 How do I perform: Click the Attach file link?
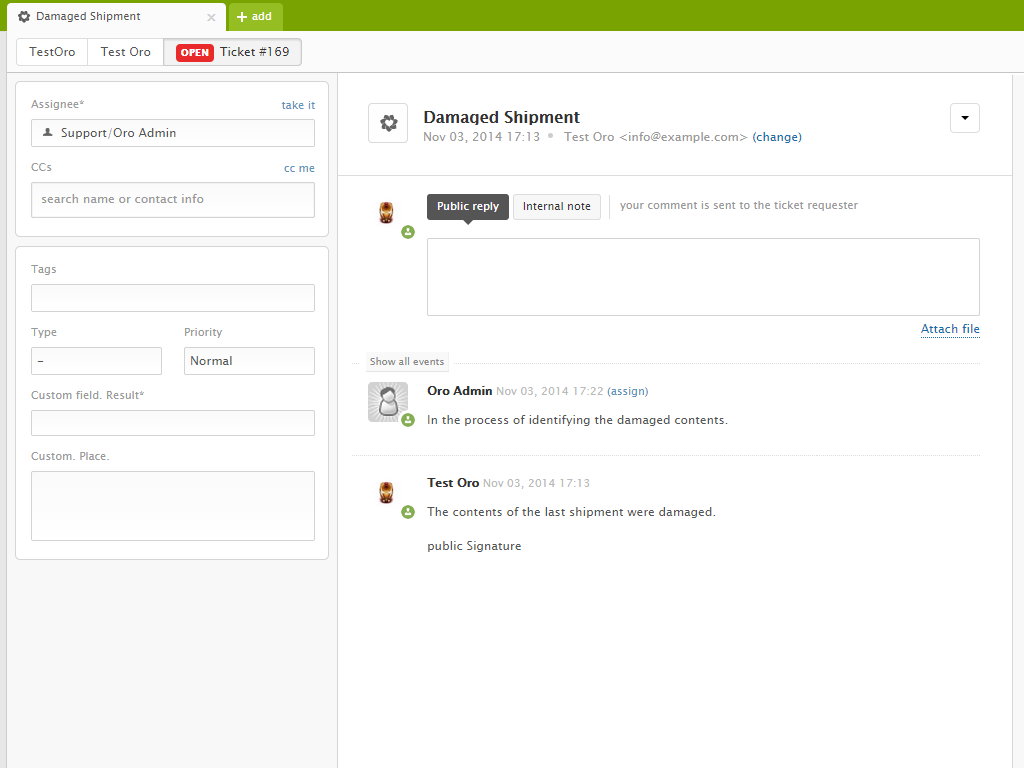pyautogui.click(x=950, y=329)
